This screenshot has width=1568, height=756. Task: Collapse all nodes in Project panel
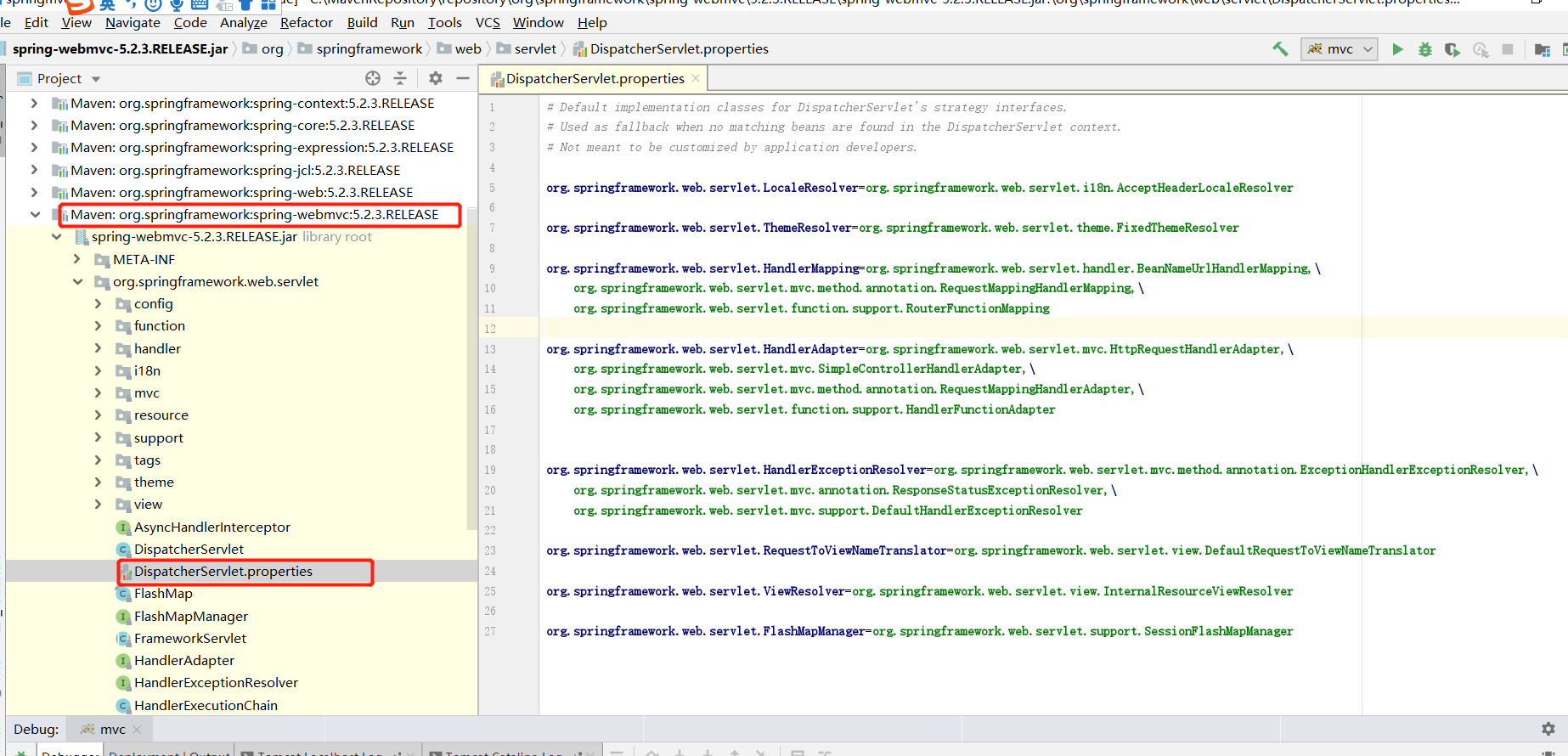pos(400,78)
